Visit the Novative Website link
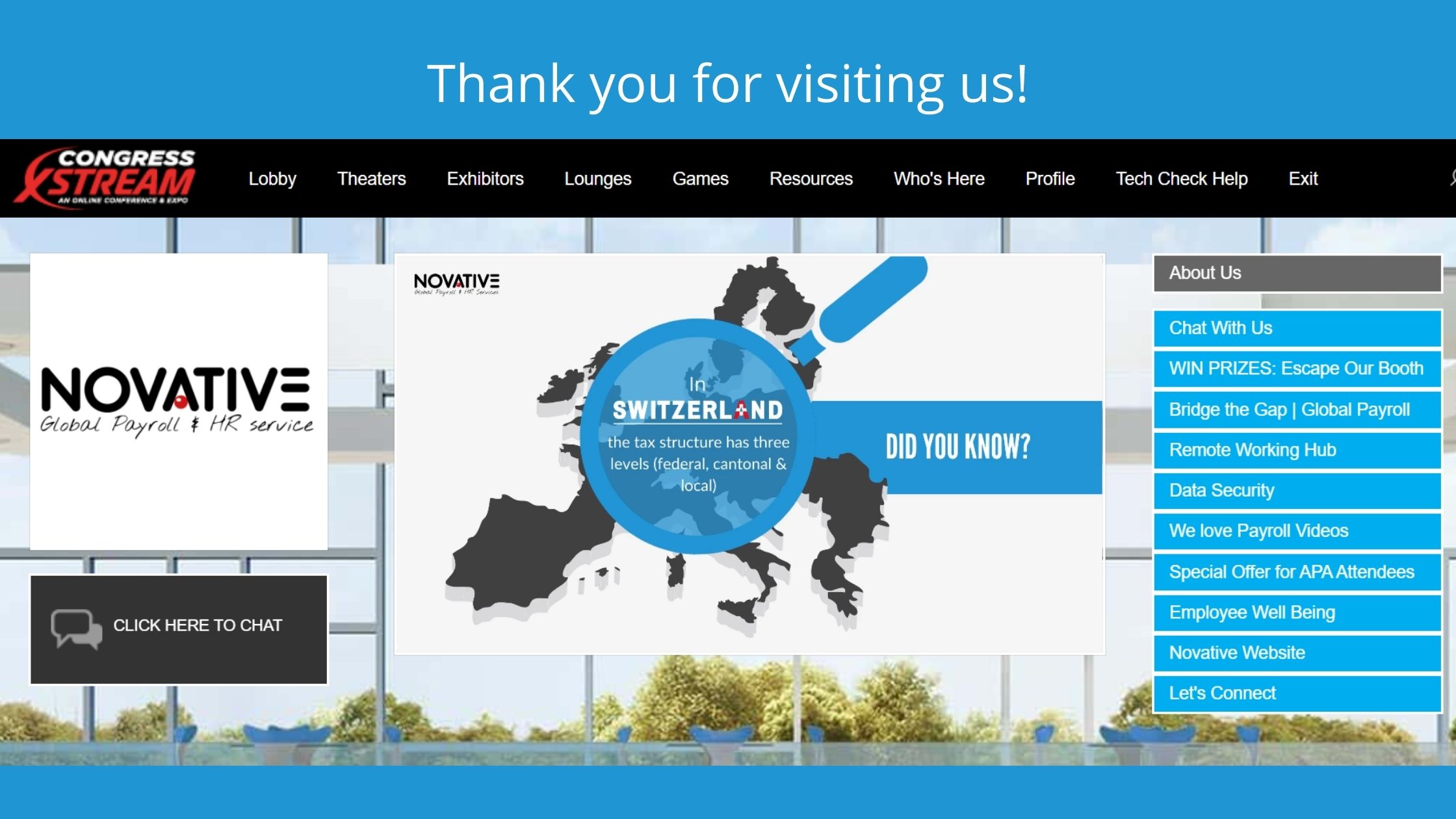This screenshot has height=819, width=1456. 1297,653
